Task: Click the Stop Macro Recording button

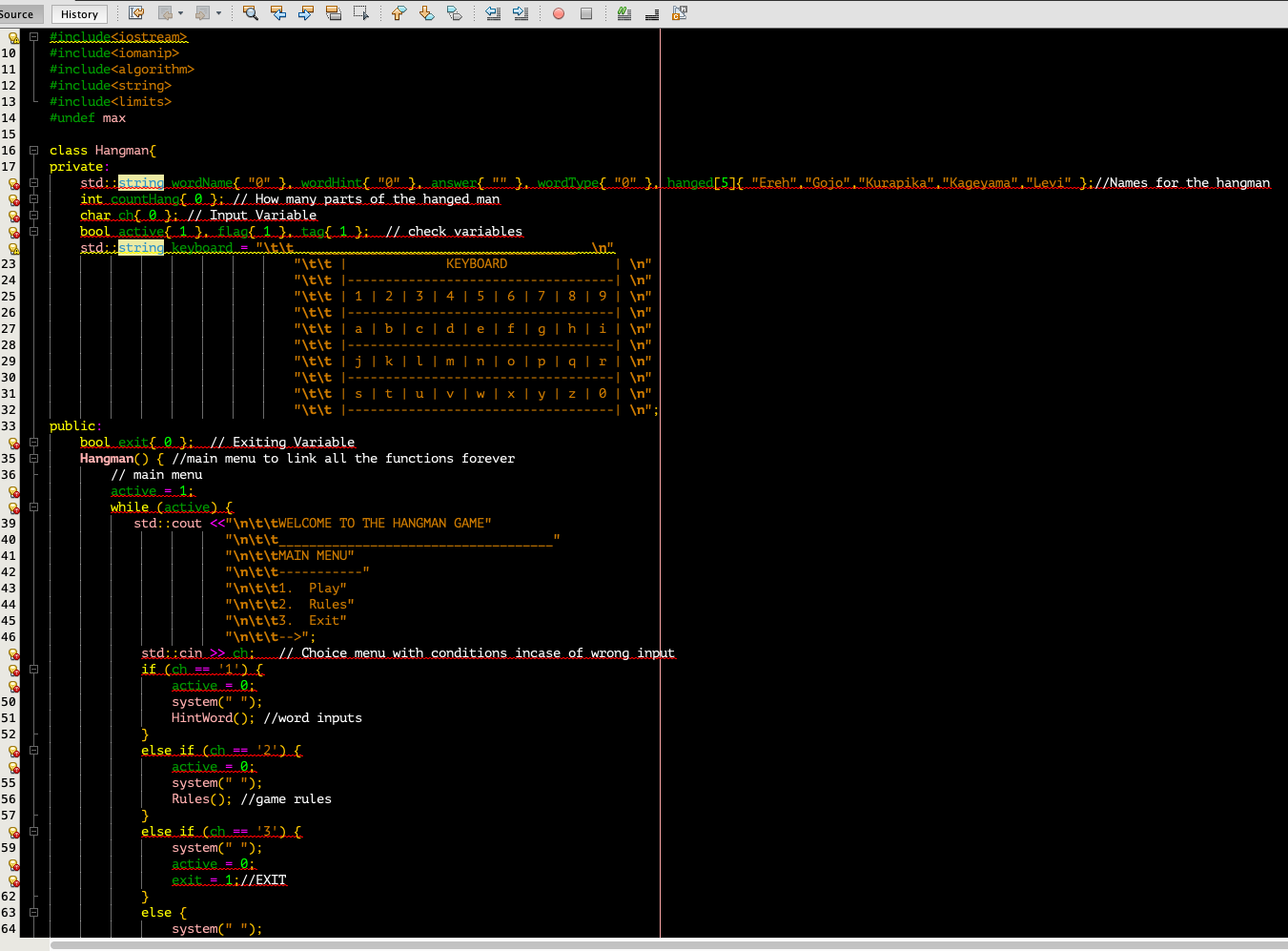Action: pos(585,13)
